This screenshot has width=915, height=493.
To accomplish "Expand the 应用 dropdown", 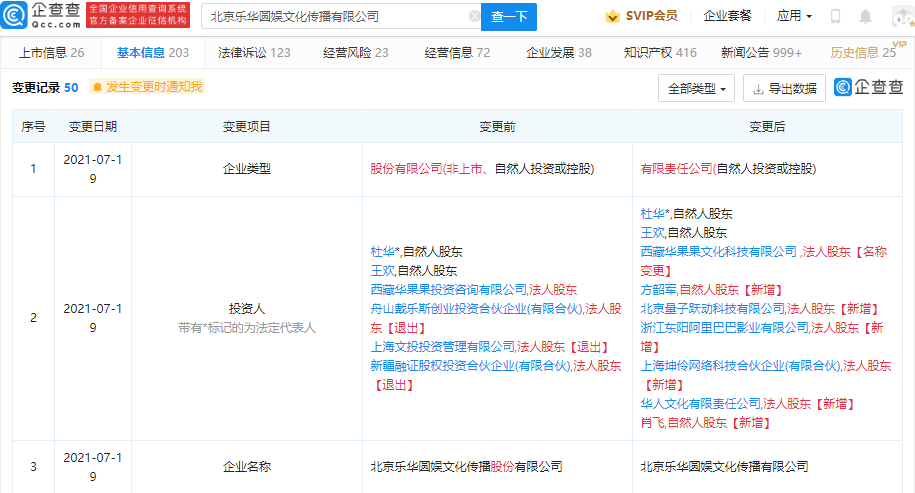I will pyautogui.click(x=794, y=16).
